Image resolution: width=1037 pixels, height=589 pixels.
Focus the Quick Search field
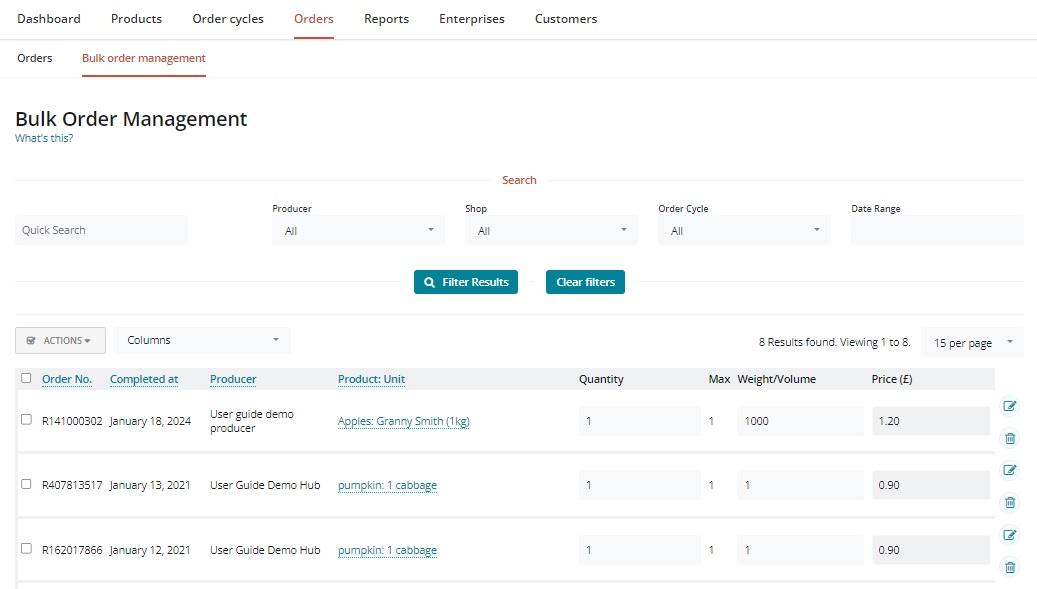coord(101,230)
